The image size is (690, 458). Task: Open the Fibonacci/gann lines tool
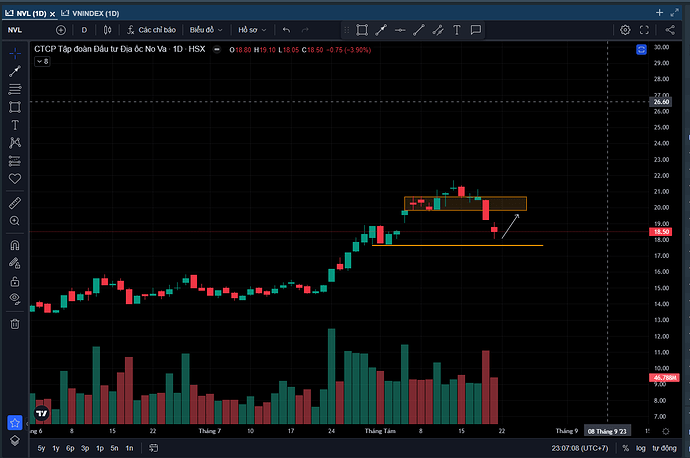15,89
